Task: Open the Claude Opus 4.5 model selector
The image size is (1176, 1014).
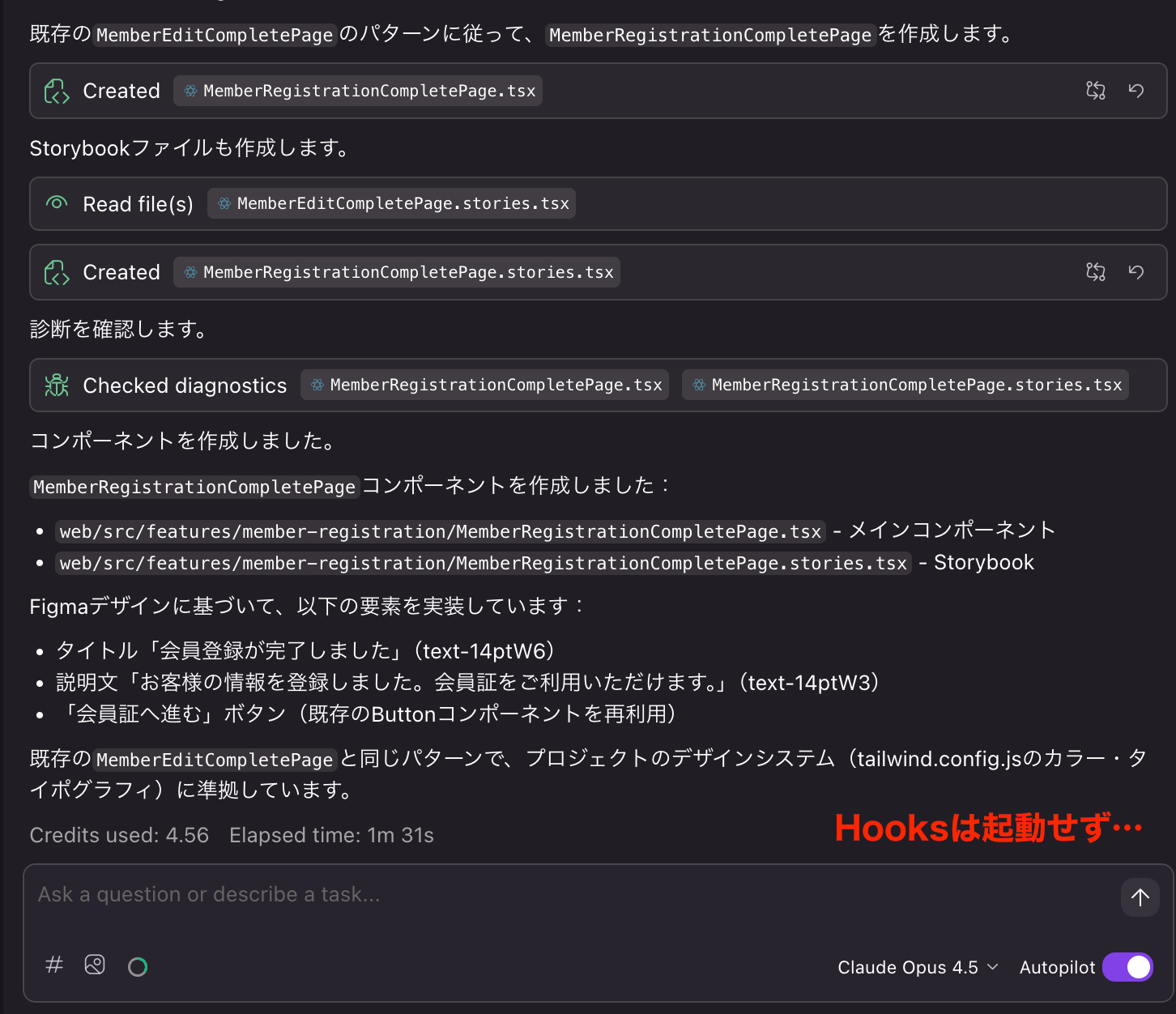Action: point(918,967)
